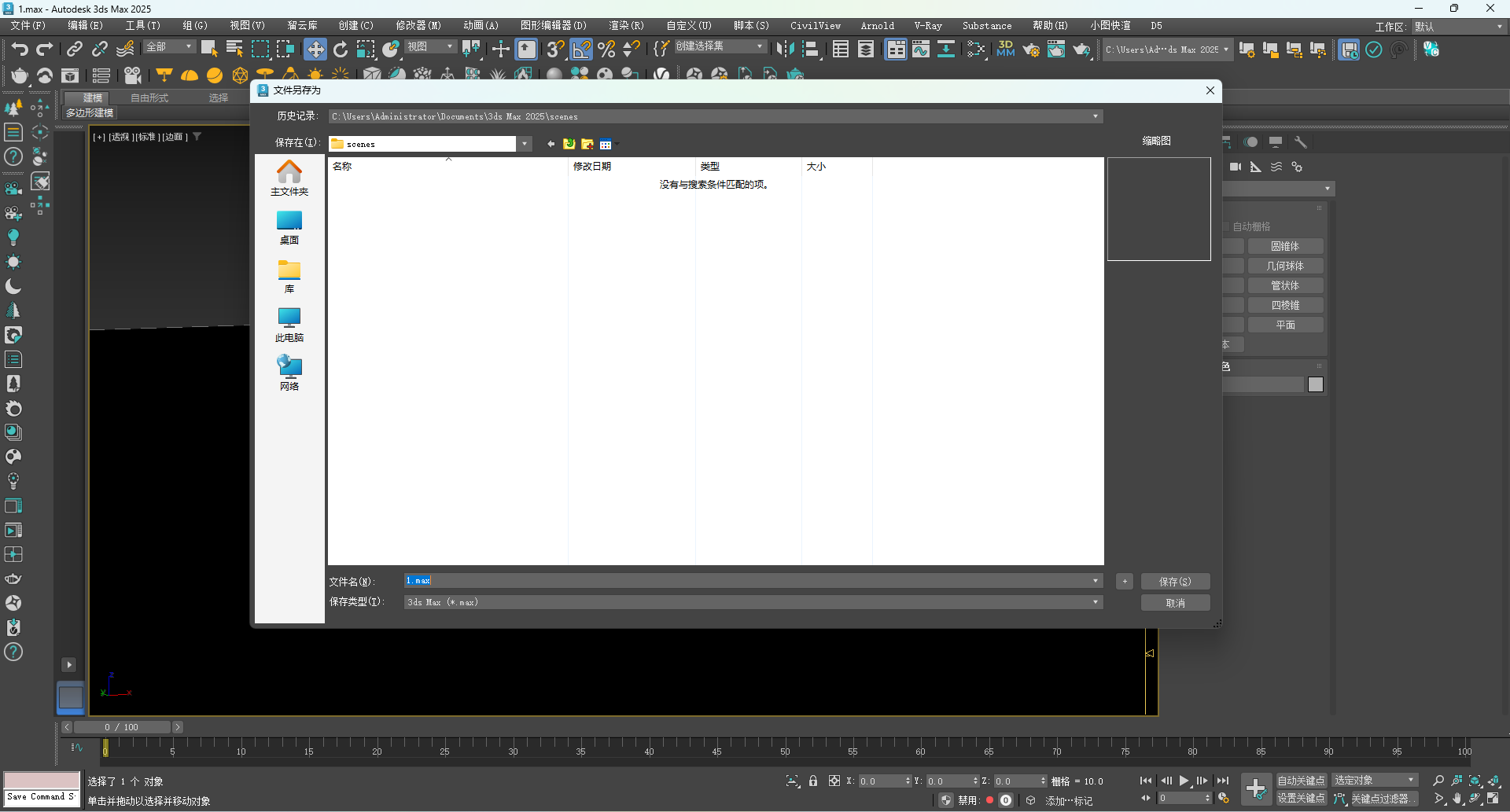Expand the history path (历史记录) dropdown
This screenshot has height=812, width=1510.
1095,116
